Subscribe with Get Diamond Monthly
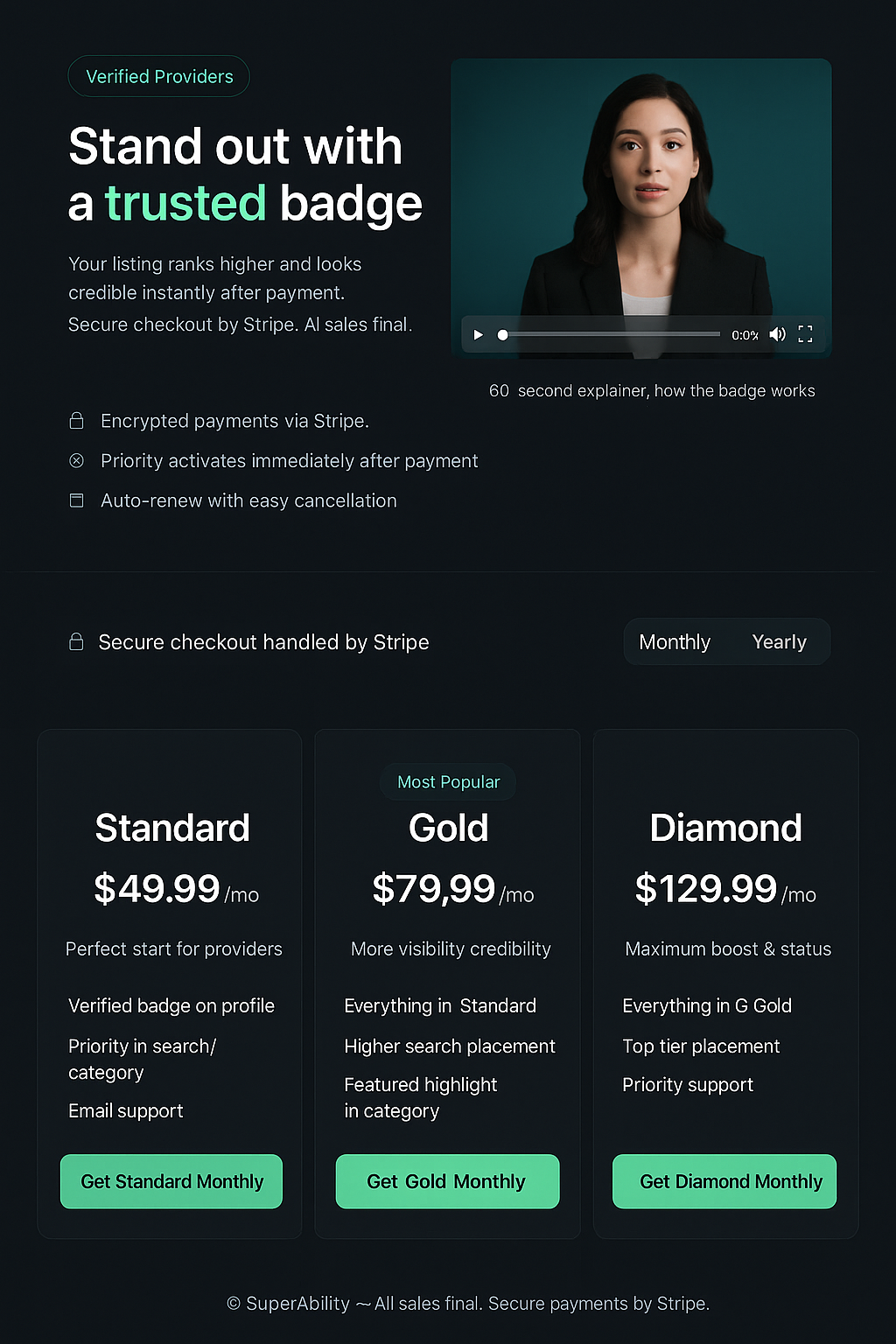 [724, 1181]
